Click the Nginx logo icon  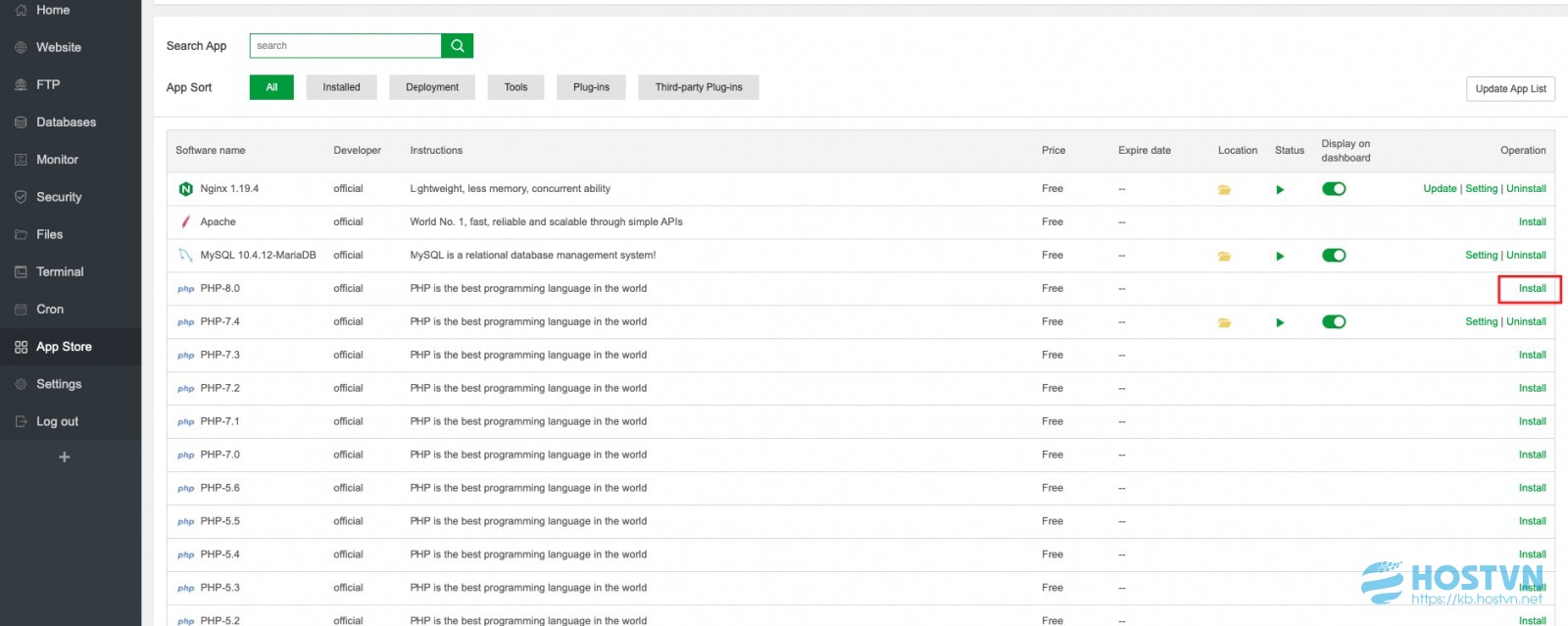pyautogui.click(x=185, y=189)
